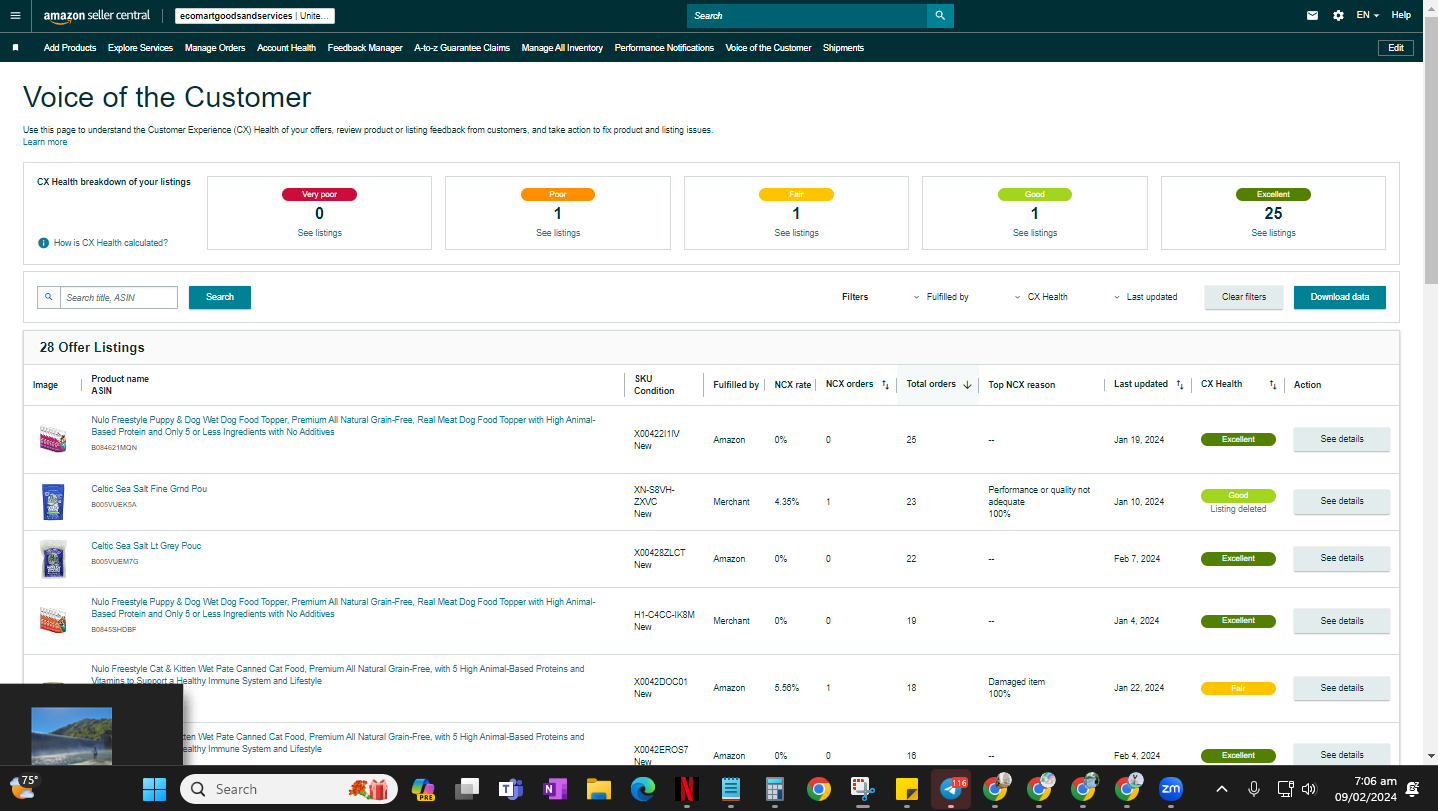Click See details for Celtic Sea Salt Lt Grey Pouc

tap(1342, 558)
